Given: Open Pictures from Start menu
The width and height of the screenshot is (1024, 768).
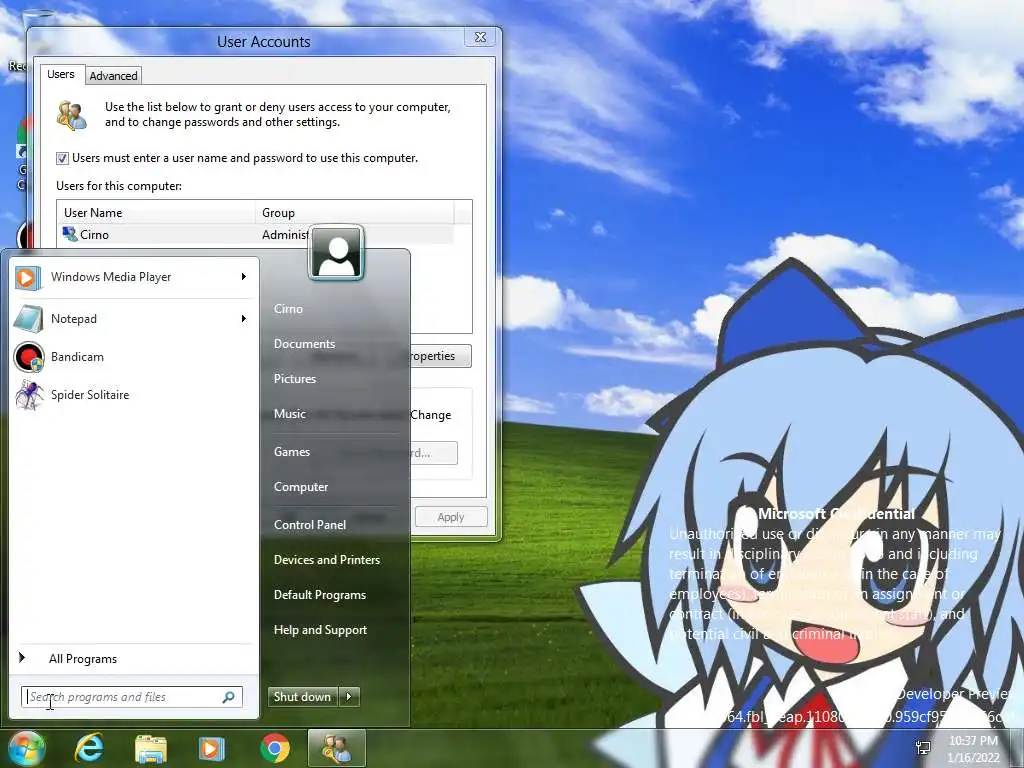Looking at the screenshot, I should pyautogui.click(x=295, y=379).
